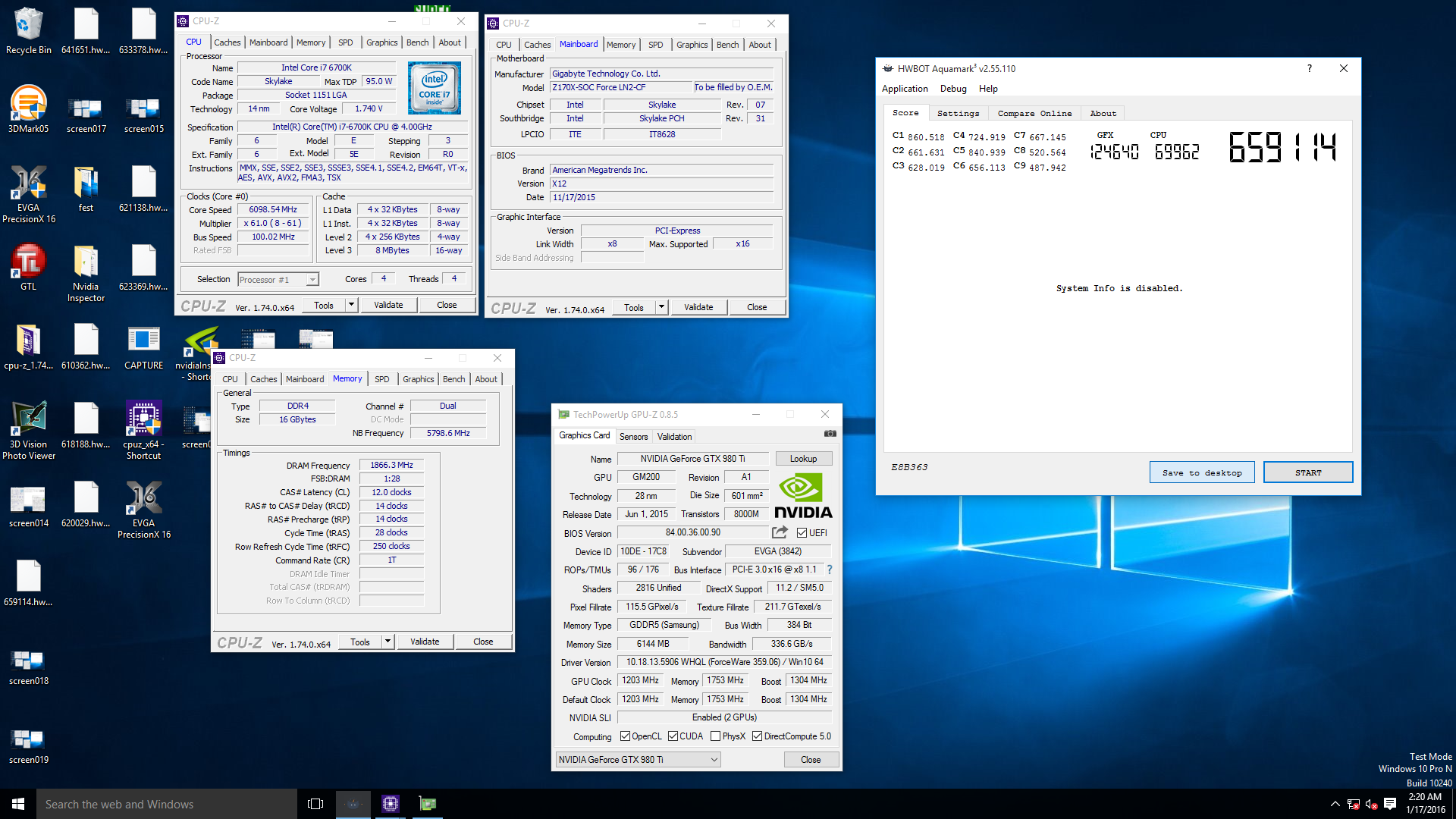Toggle UEFI checkbox in GPU-Z

coord(802,533)
